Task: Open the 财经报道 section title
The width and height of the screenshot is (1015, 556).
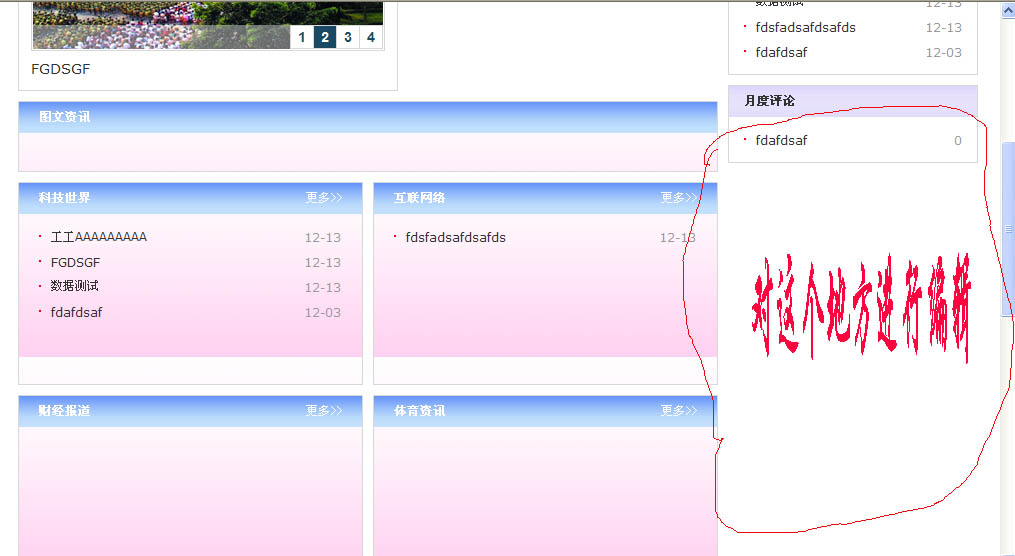Action: pos(64,411)
